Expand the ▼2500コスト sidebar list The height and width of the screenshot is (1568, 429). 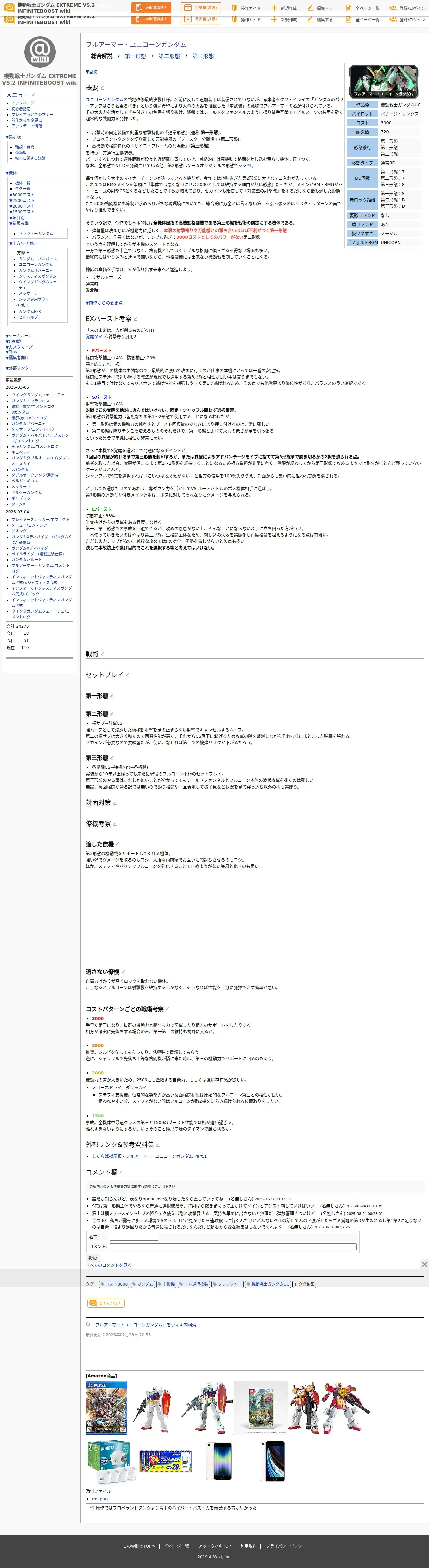22,201
